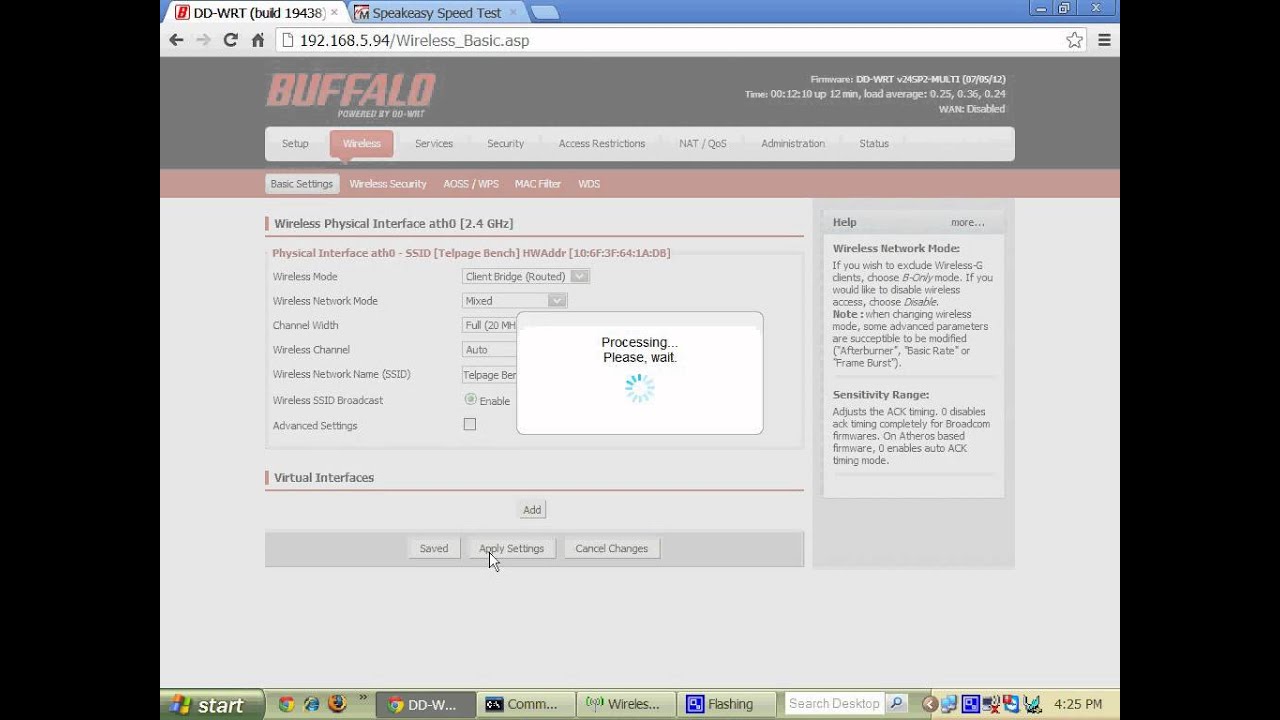1280x720 pixels.
Task: Click Add under Virtual Interfaces
Action: coord(532,510)
